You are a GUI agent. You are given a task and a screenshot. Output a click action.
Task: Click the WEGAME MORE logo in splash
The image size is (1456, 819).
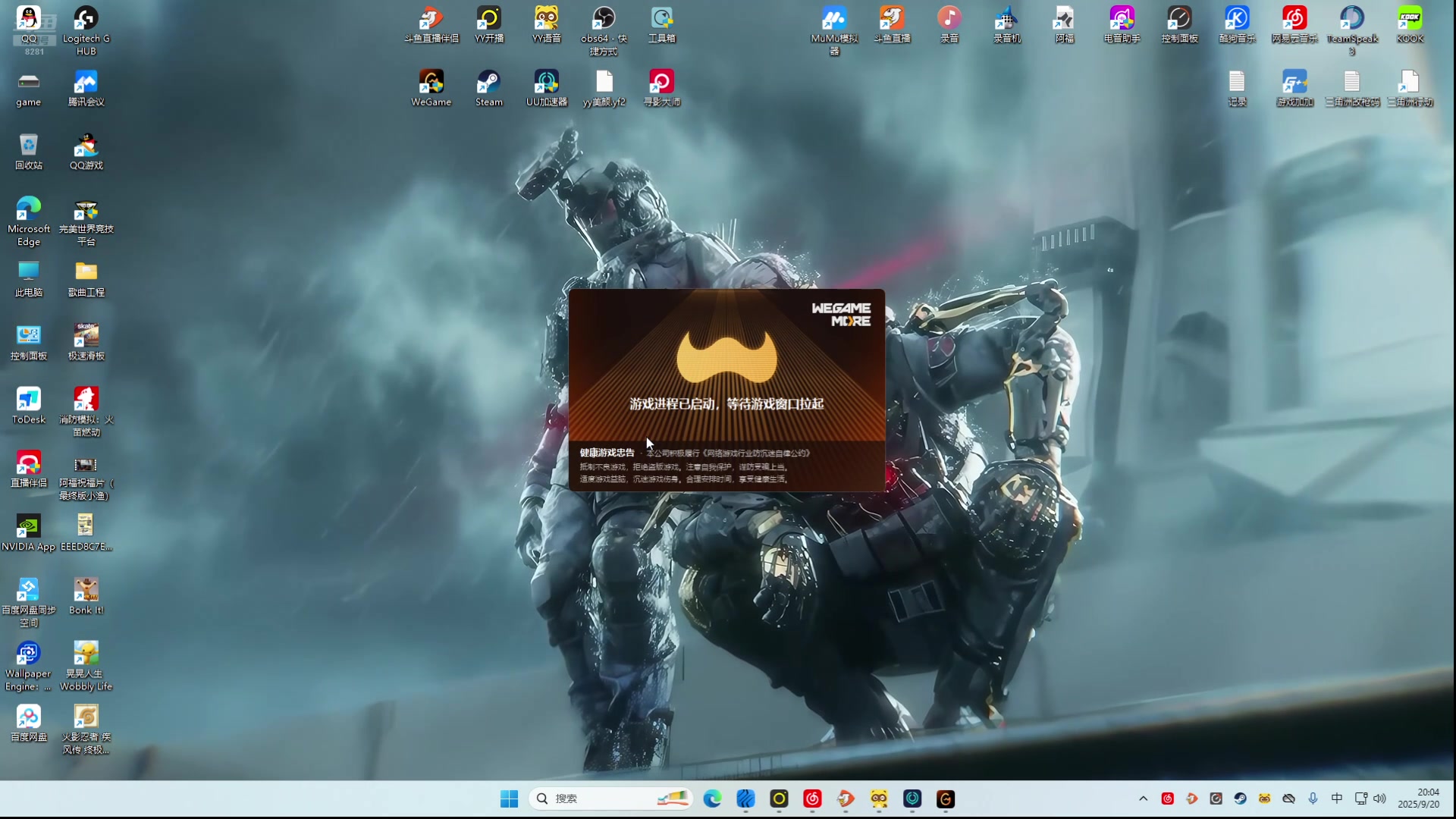point(841,314)
